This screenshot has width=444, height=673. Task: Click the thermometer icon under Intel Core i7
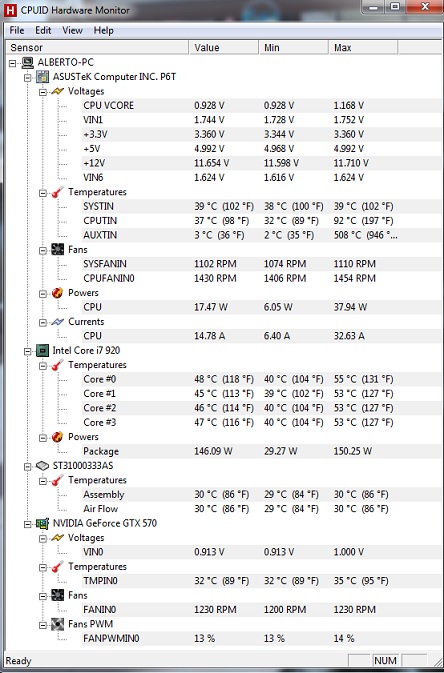[58, 365]
